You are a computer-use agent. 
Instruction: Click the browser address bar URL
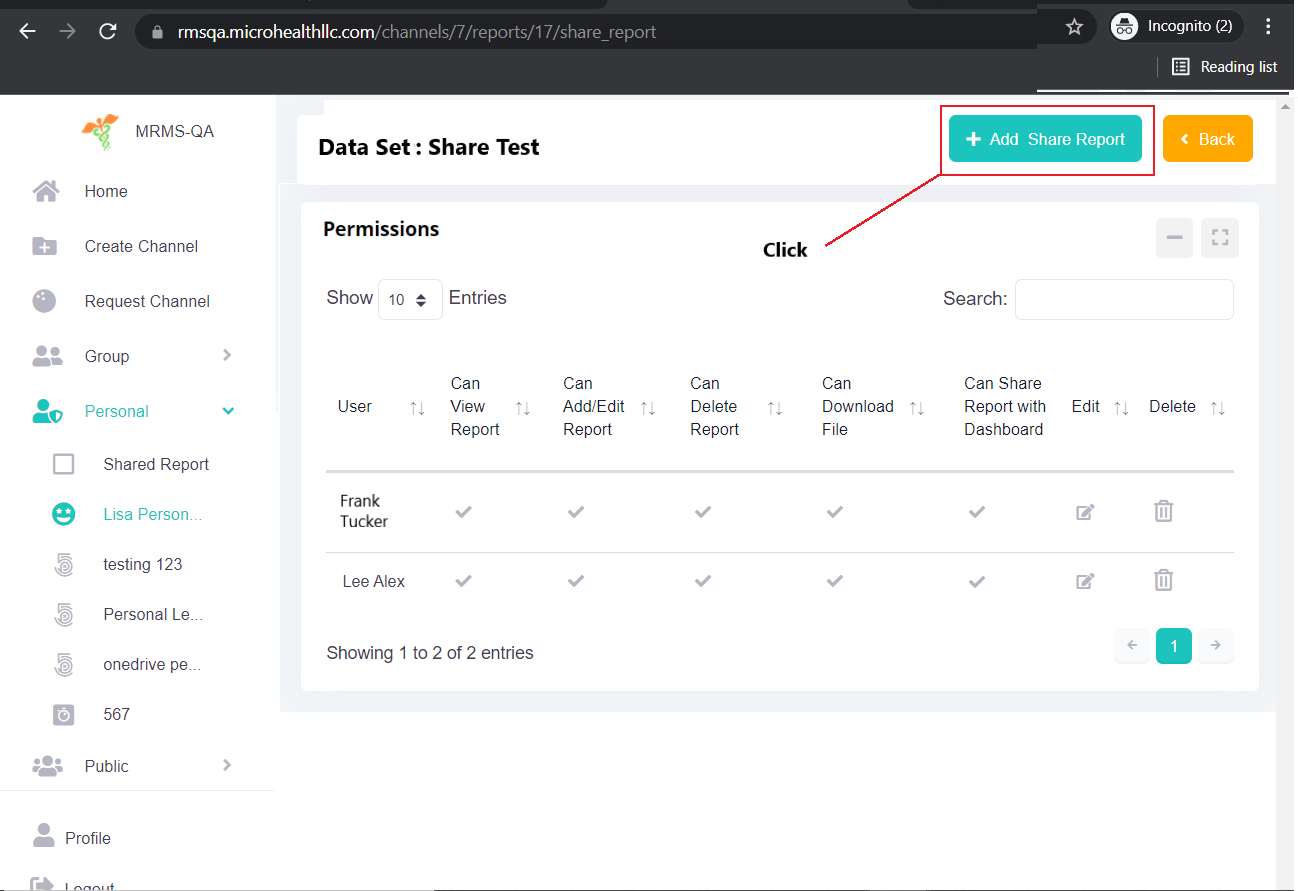(417, 31)
